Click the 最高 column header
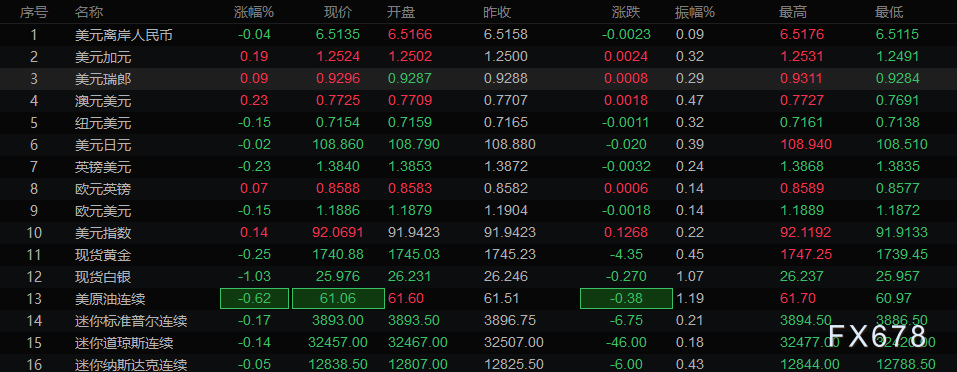Viewport: 957px width, 372px height. 793,12
